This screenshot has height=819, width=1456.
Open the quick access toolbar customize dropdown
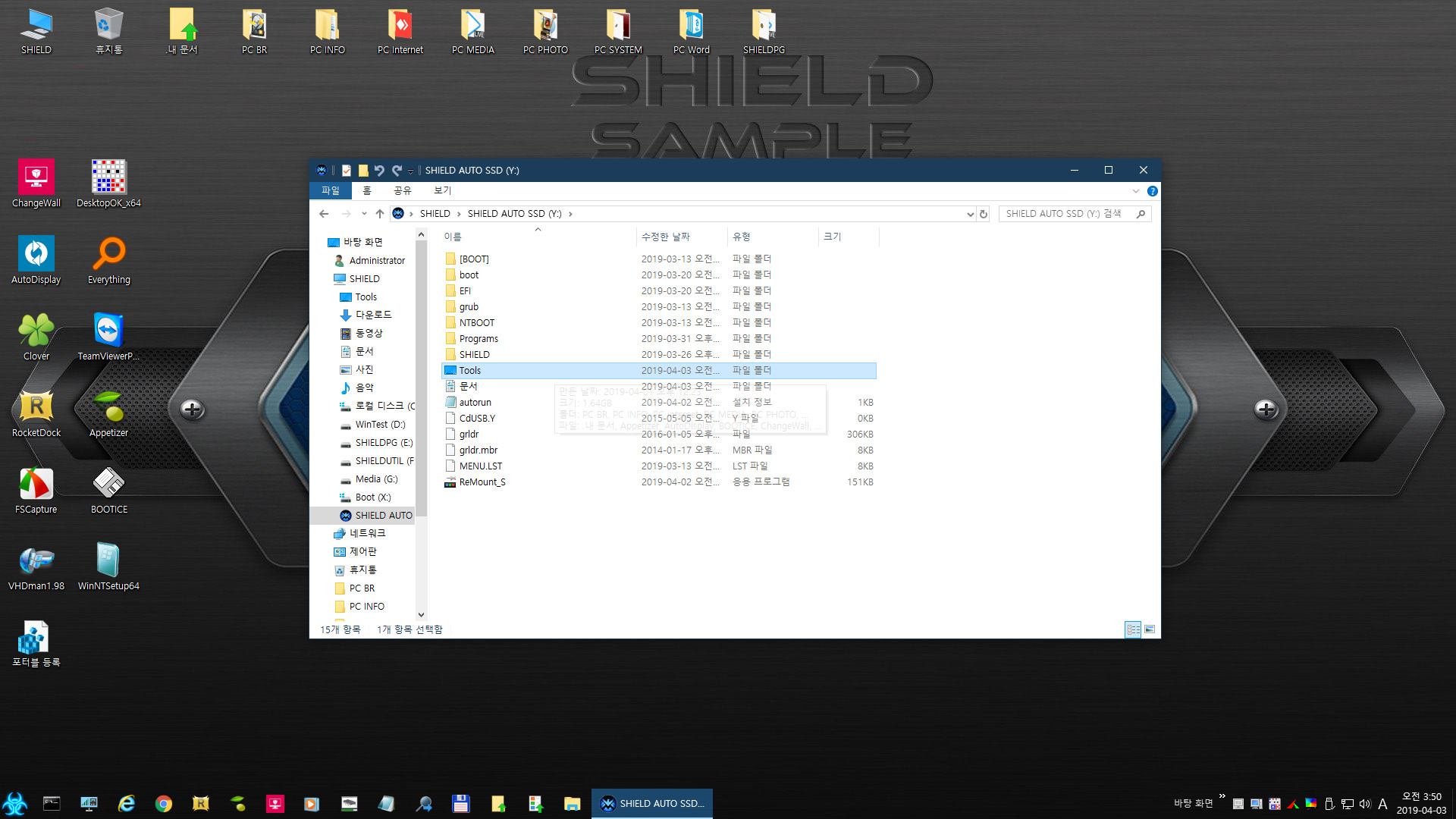point(410,171)
